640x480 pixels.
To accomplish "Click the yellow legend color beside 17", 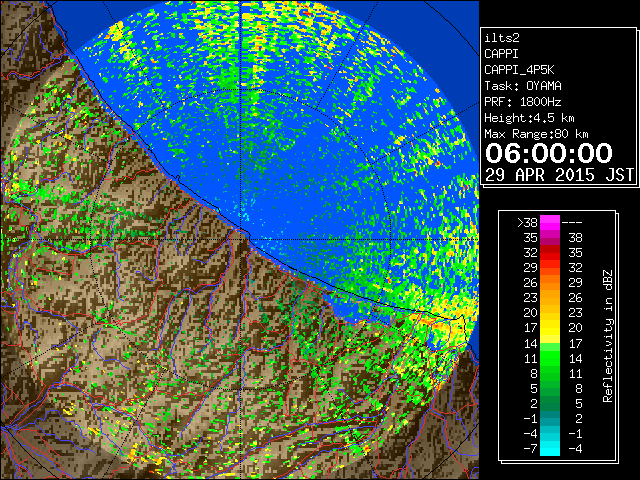I will click(x=550, y=328).
